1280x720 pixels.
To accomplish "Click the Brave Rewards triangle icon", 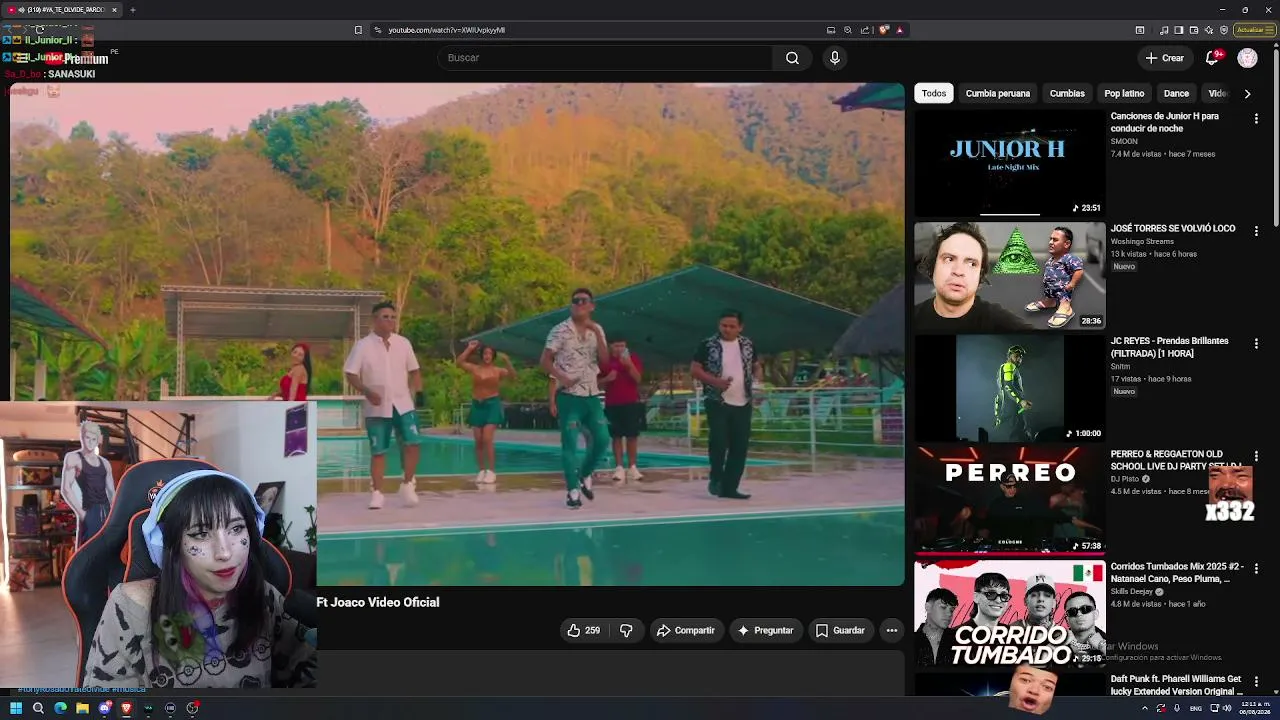I will (x=899, y=30).
